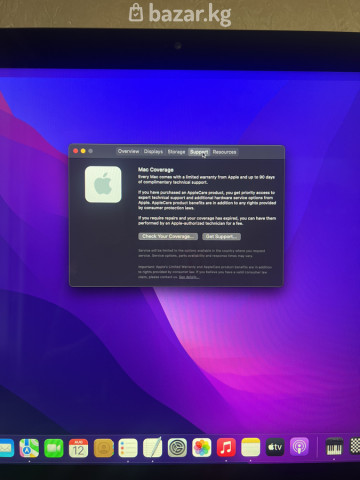This screenshot has height=480, width=360.
Task: Open the piano keyboard app icon
Action: coord(334,447)
